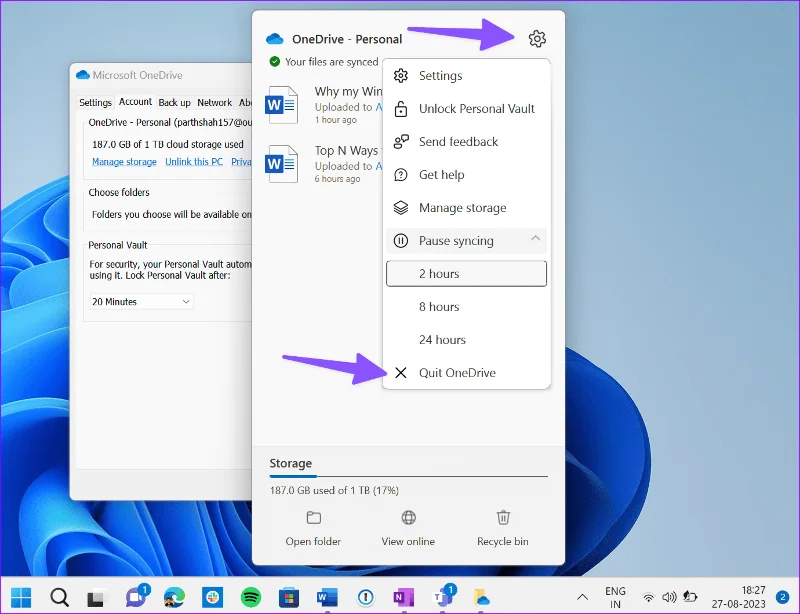
Task: Click '187.0 GB used of 1 TB (17%)' text
Action: pos(334,490)
